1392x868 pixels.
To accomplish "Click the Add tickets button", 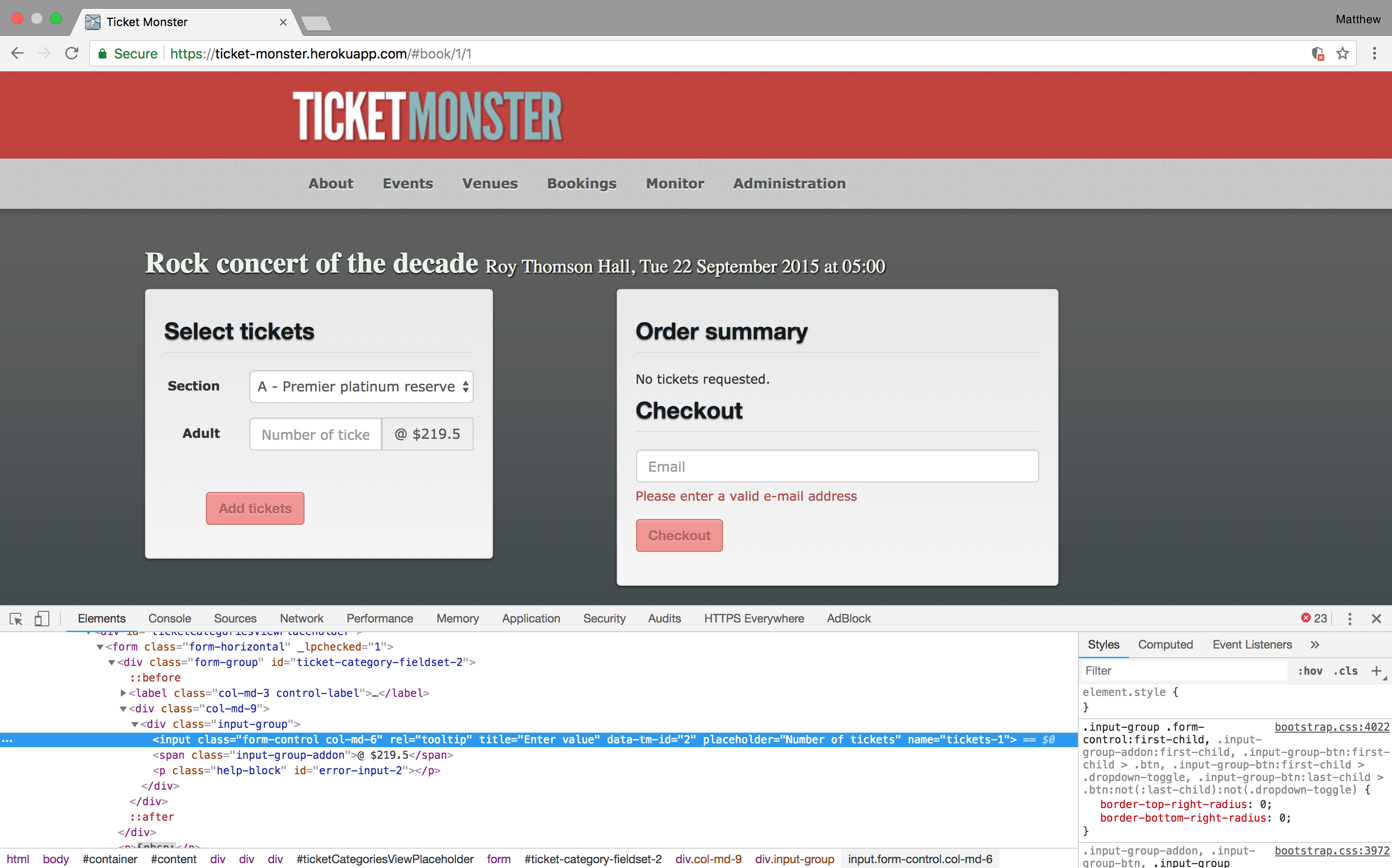I will 255,508.
